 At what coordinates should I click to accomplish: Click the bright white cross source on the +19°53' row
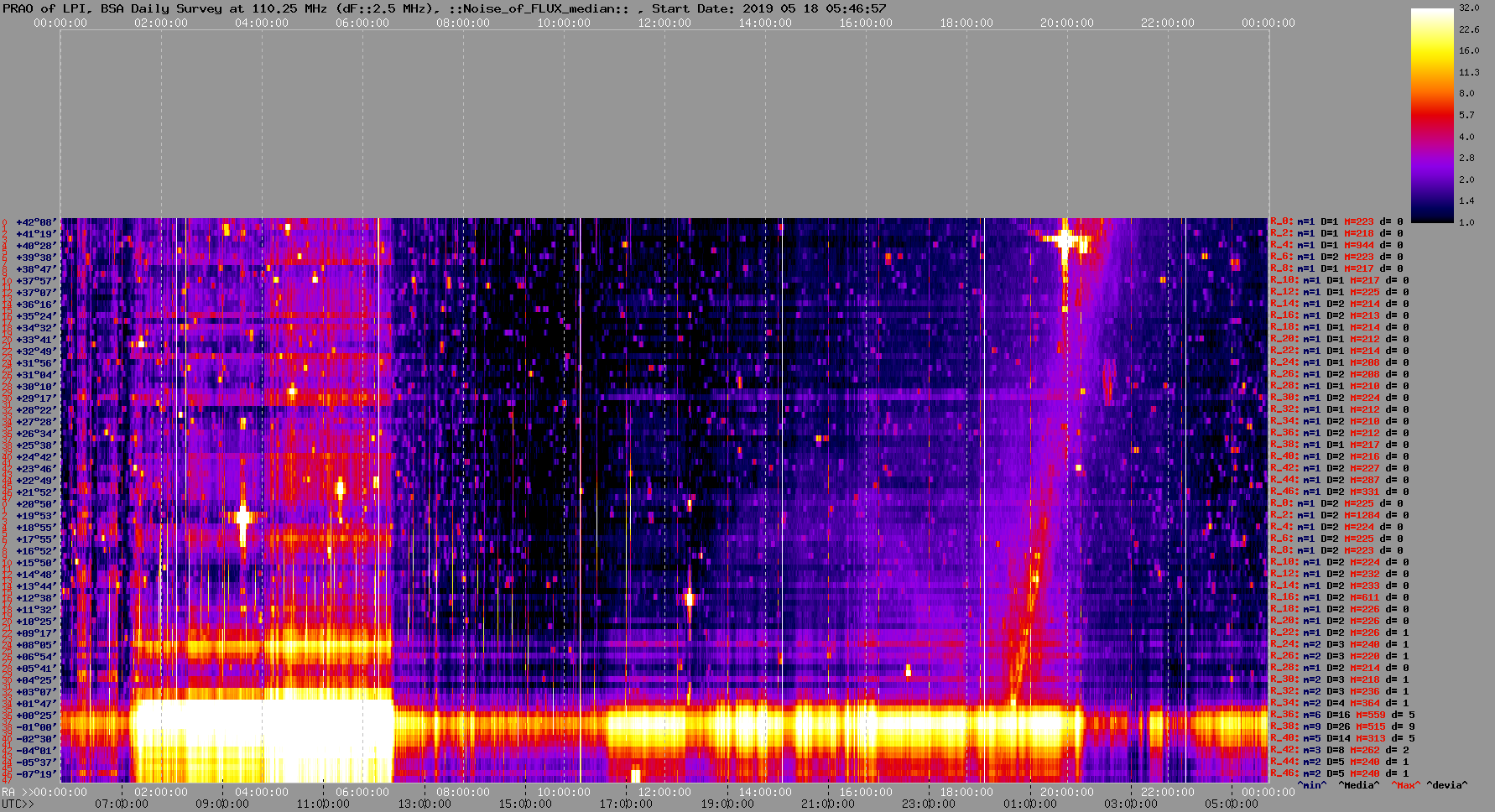pos(243,517)
